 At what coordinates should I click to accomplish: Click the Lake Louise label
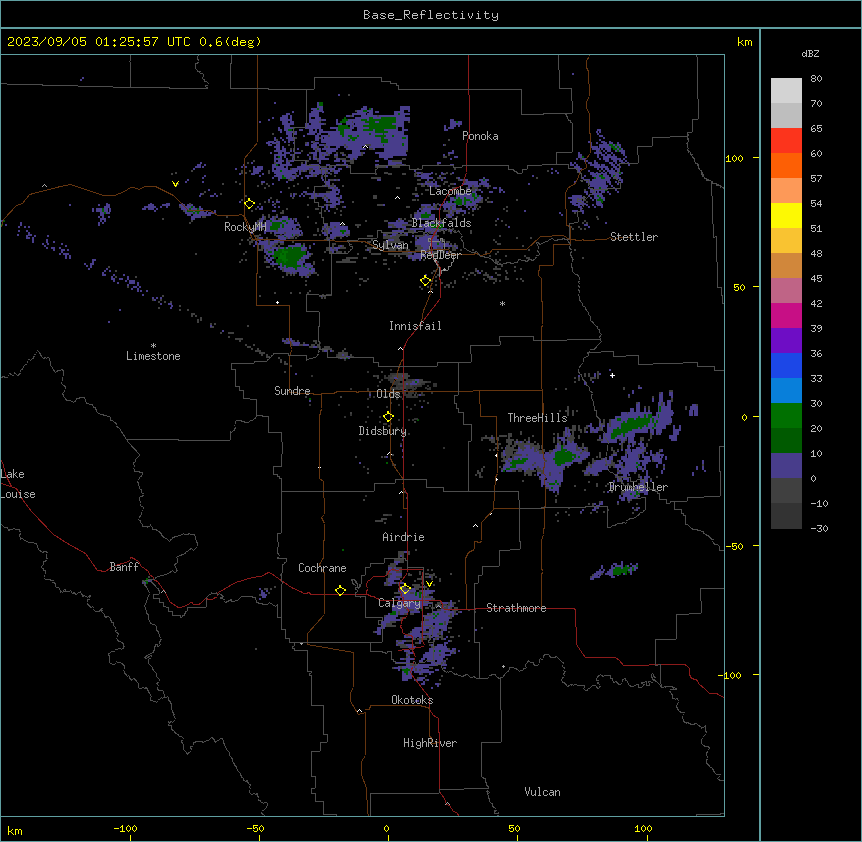pyautogui.click(x=18, y=484)
